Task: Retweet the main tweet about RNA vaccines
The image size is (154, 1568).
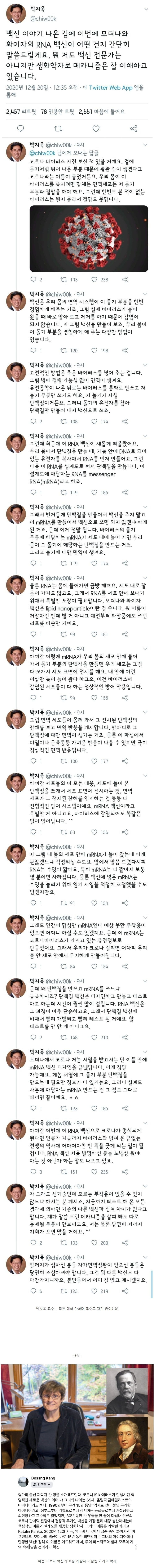Action: pos(58,129)
